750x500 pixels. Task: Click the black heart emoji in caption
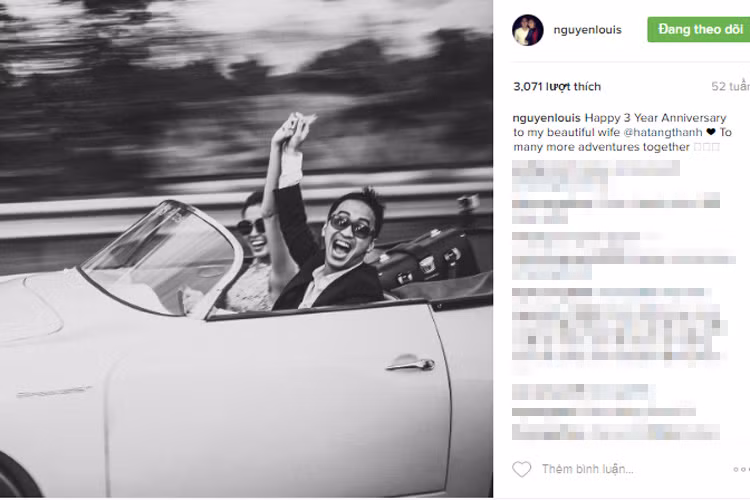point(711,132)
